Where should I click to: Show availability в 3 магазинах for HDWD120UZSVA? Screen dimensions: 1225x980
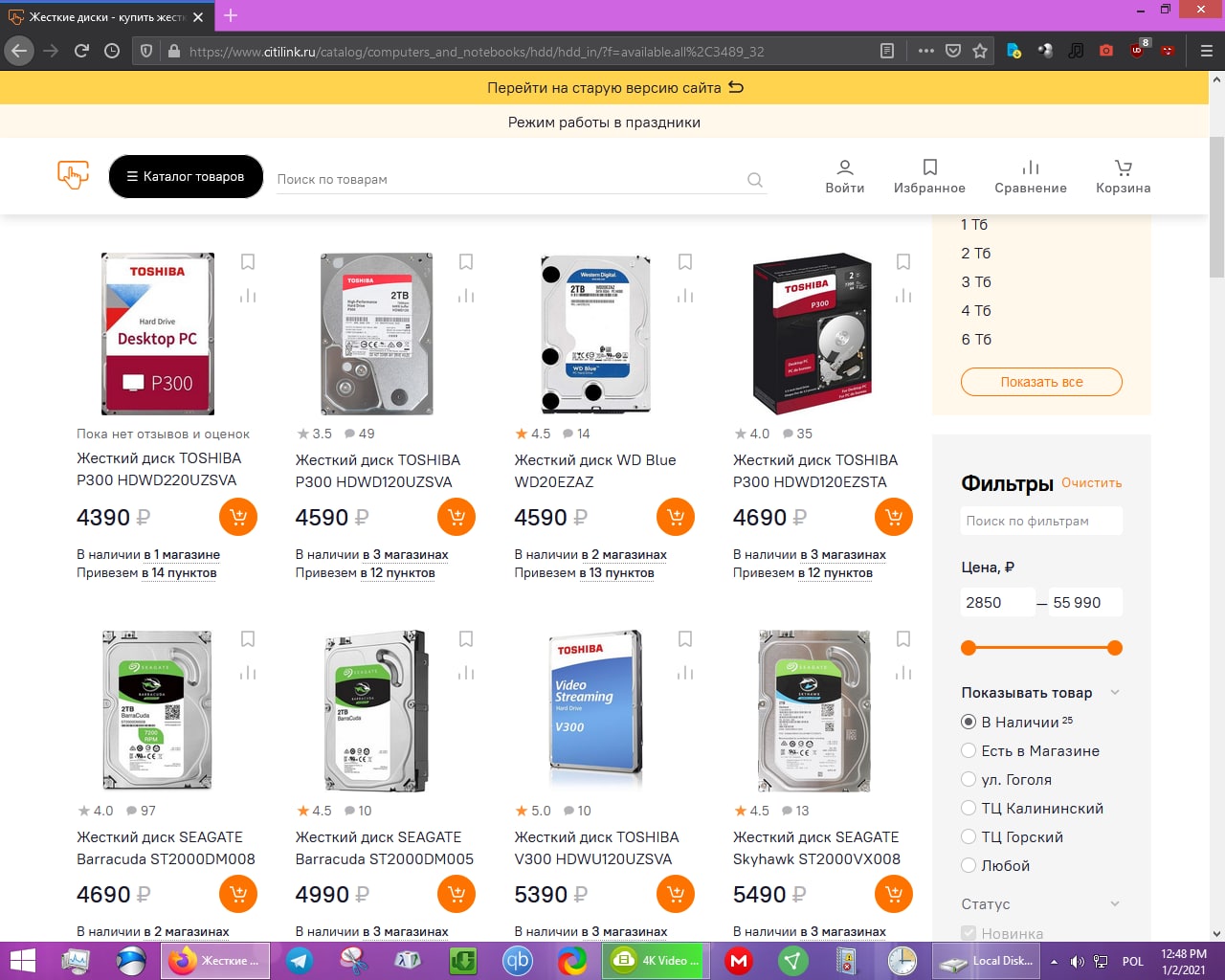[405, 555]
